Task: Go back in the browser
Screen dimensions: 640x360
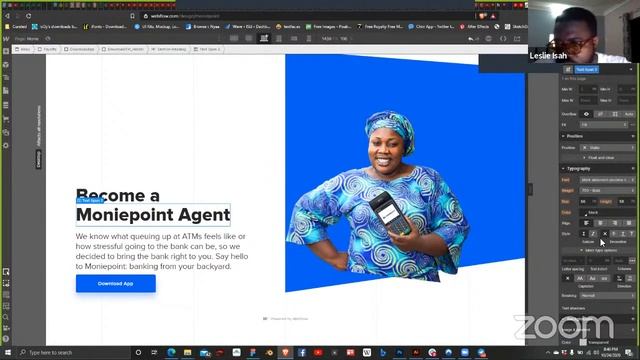Action: 7,16
